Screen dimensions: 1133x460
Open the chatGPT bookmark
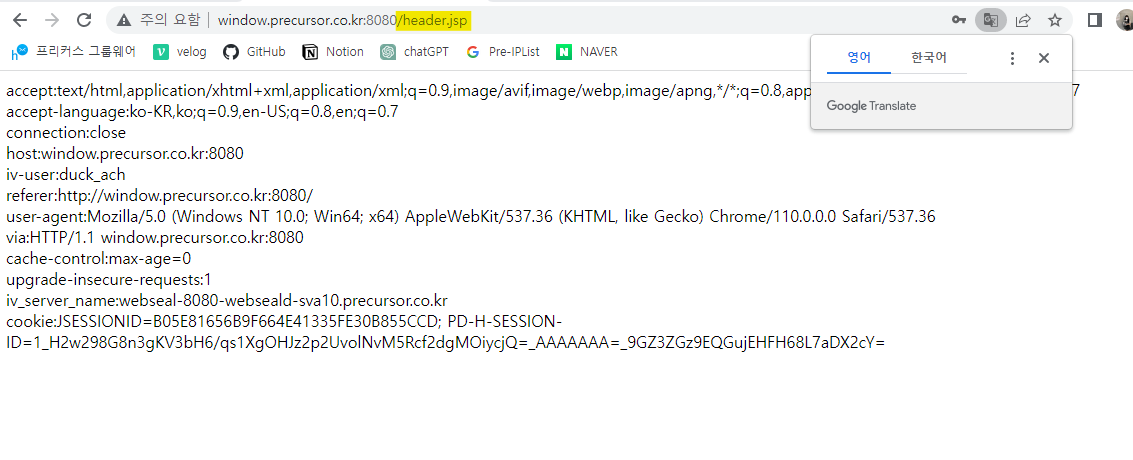415,52
